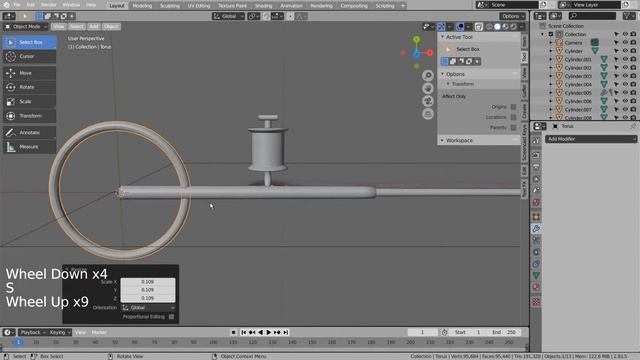Open the Object Data green triangle tab
Screen dimensions: 640x360
tap(536, 276)
